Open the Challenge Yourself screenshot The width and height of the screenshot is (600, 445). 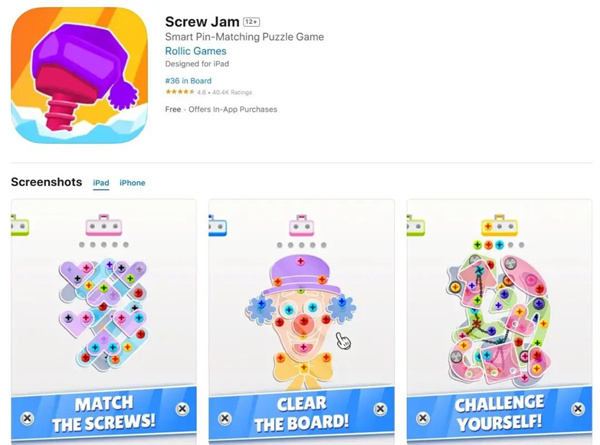[x=499, y=321]
